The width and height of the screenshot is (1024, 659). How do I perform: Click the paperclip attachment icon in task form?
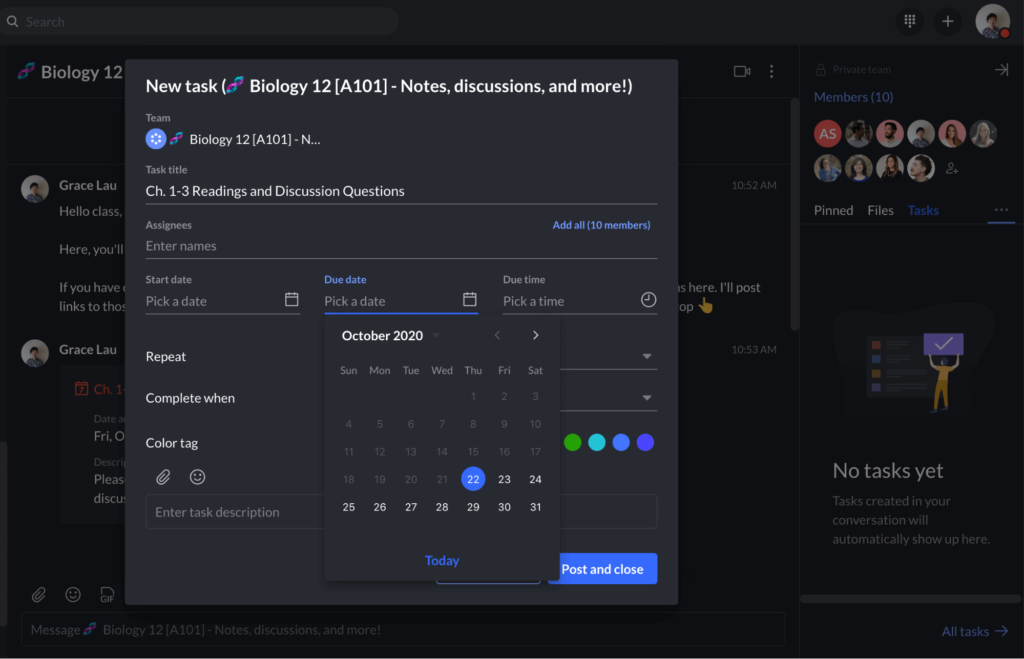pos(163,477)
